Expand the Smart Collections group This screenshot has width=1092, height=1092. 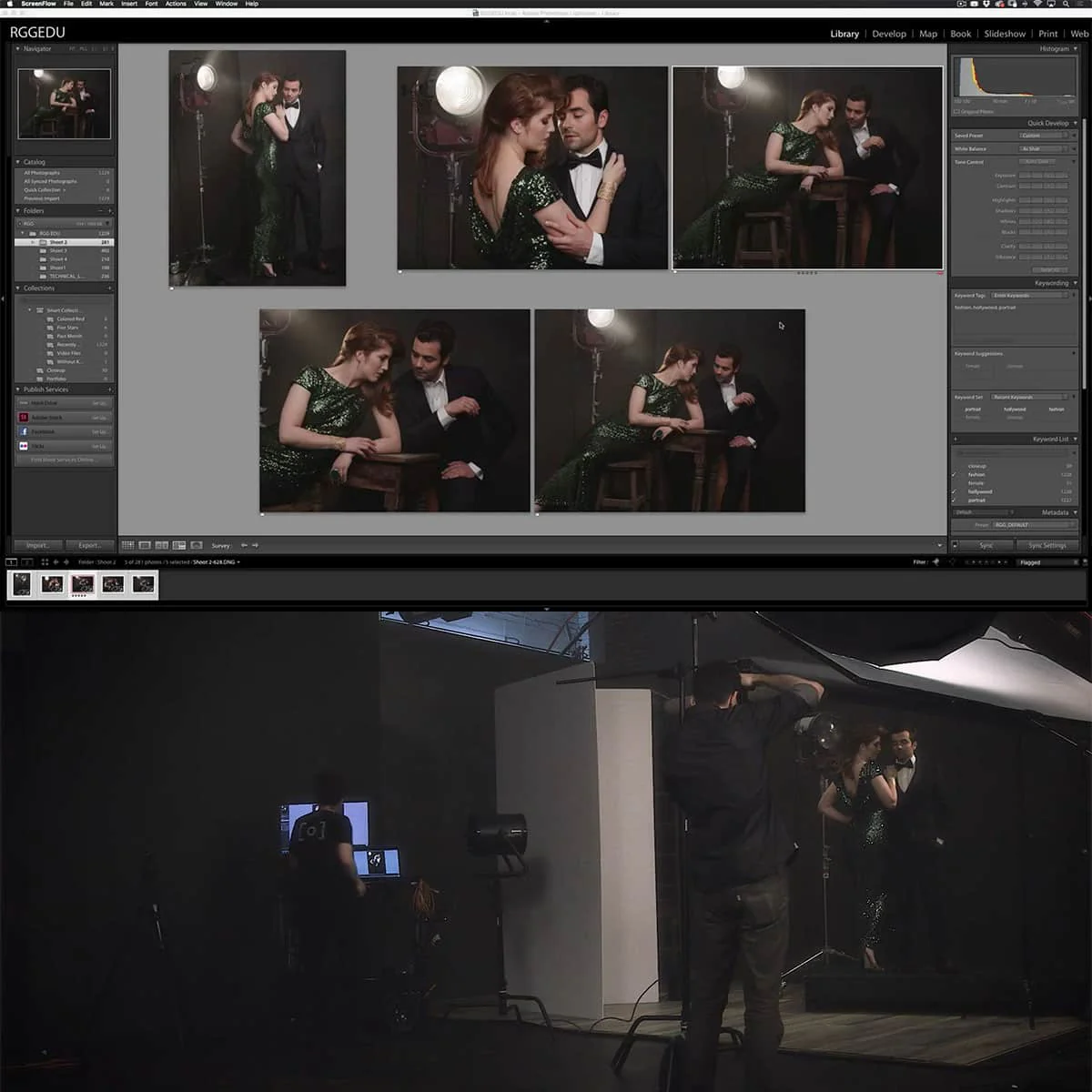[x=30, y=309]
